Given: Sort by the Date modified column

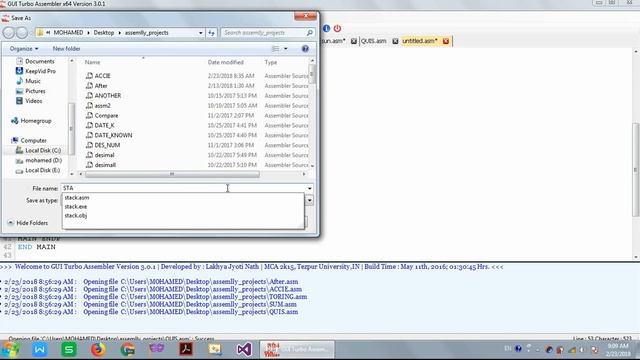Looking at the screenshot, I should tap(225, 62).
